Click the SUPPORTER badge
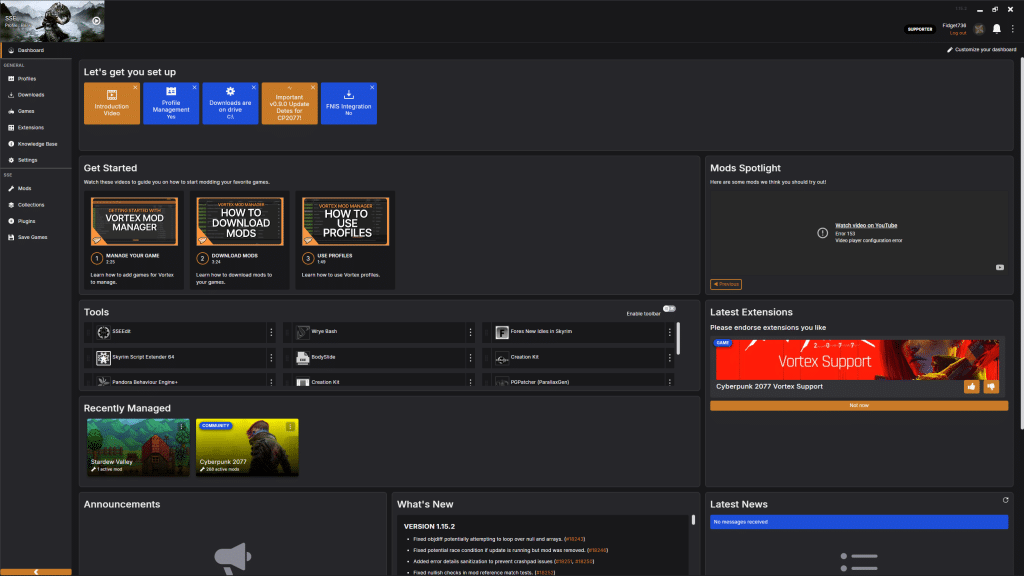 tap(920, 29)
